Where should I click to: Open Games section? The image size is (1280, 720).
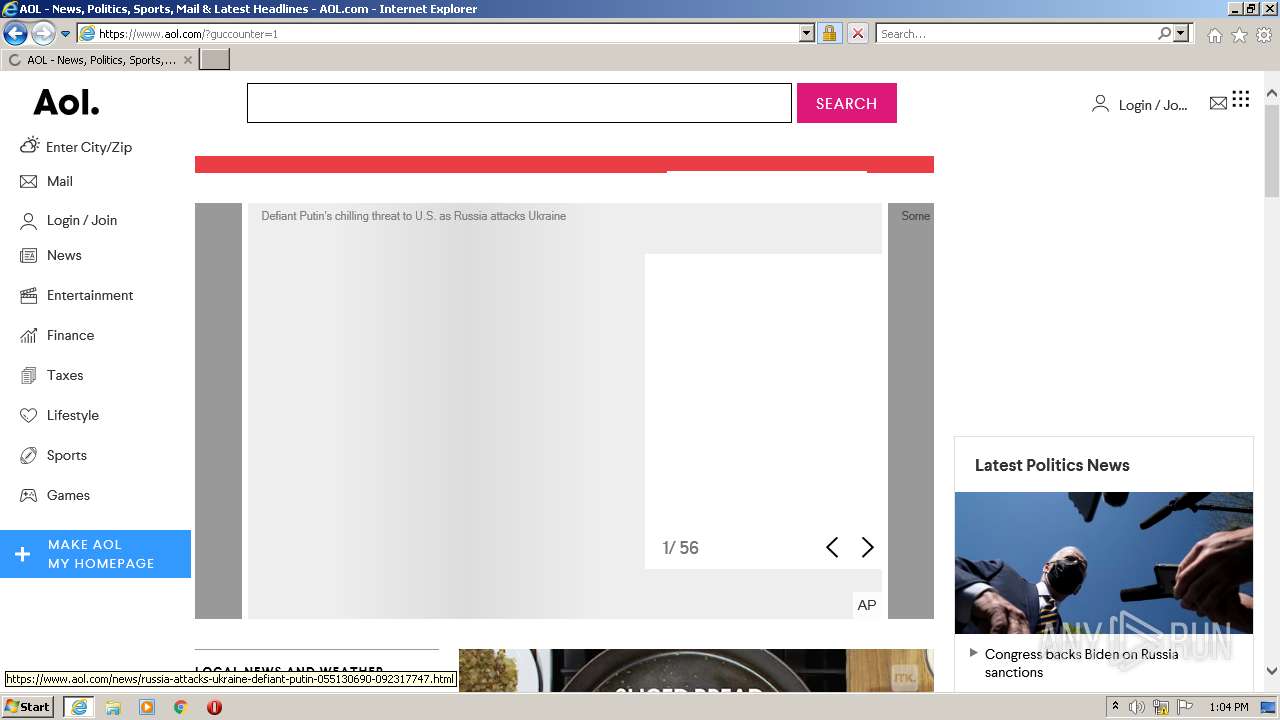point(68,495)
